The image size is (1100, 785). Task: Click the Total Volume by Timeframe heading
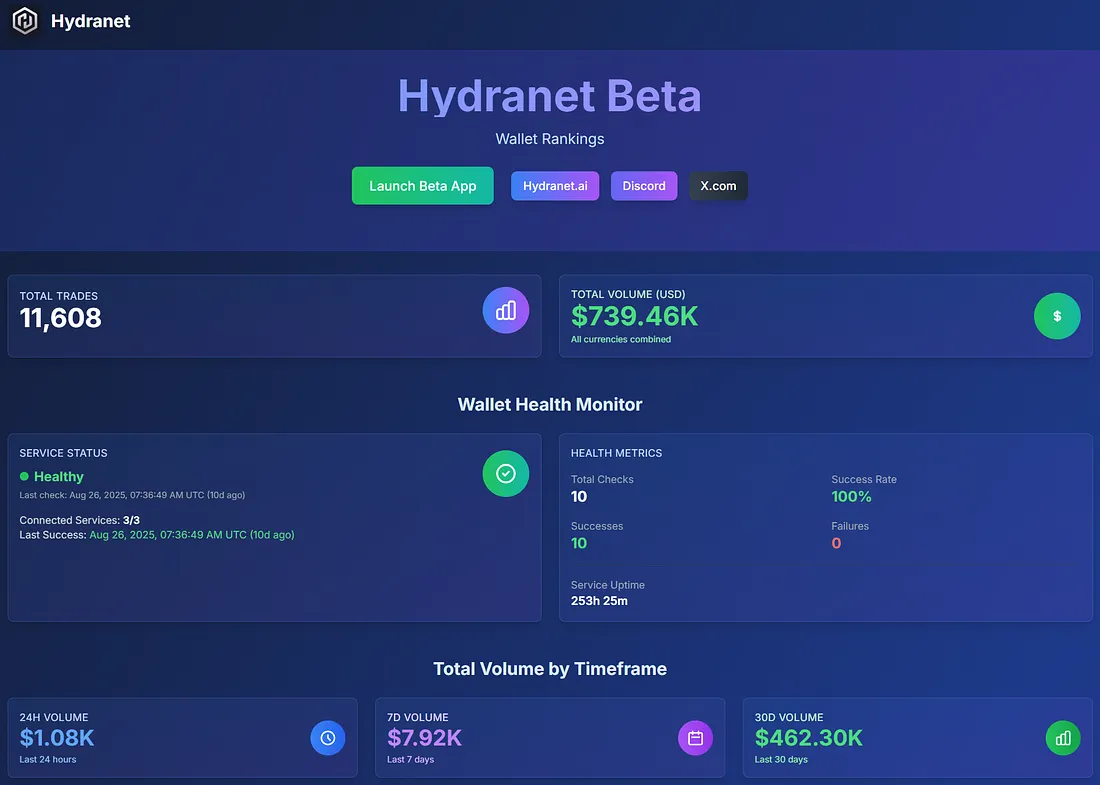tap(550, 669)
